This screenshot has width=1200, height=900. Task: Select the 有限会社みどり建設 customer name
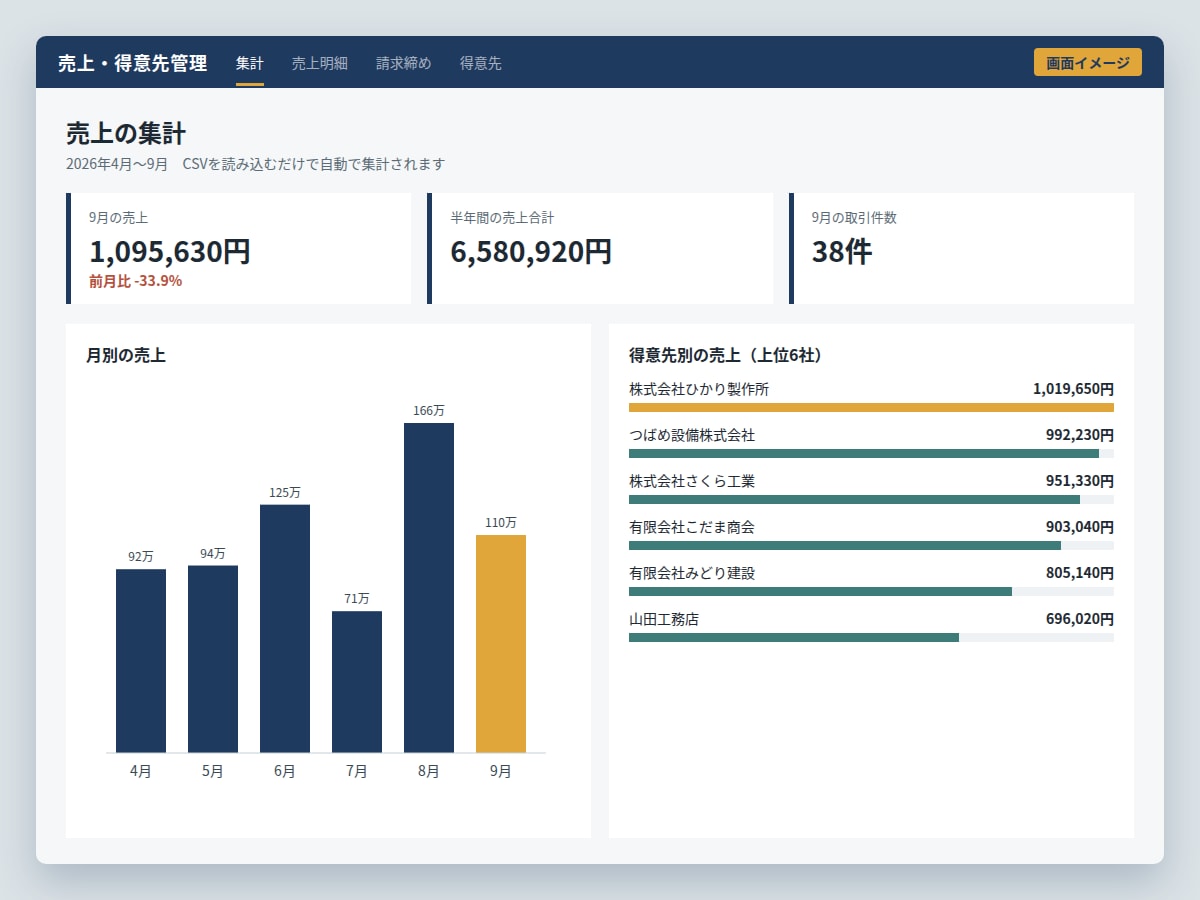coord(692,573)
